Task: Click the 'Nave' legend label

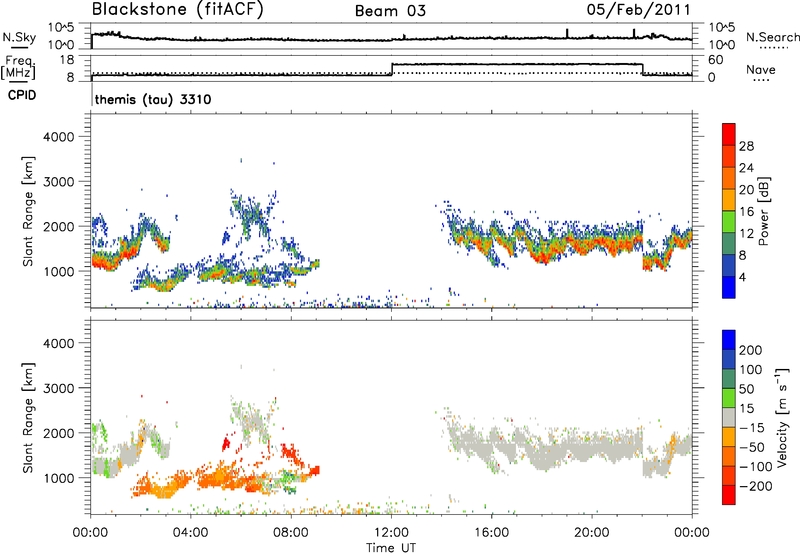Action: point(760,69)
